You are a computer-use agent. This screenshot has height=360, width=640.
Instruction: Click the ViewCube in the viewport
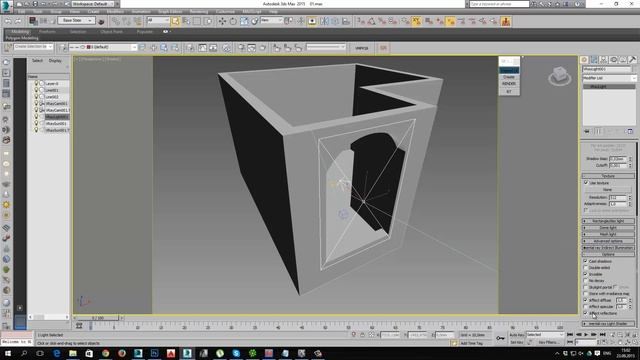click(x=560, y=76)
